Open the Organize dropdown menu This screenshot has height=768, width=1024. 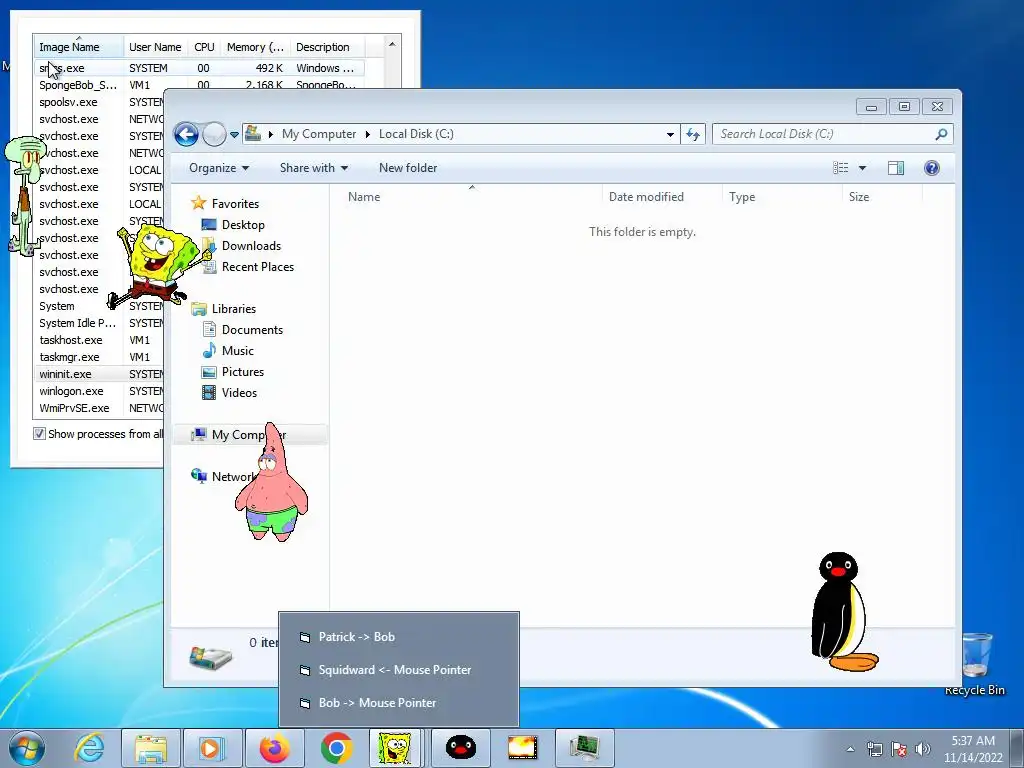(219, 168)
